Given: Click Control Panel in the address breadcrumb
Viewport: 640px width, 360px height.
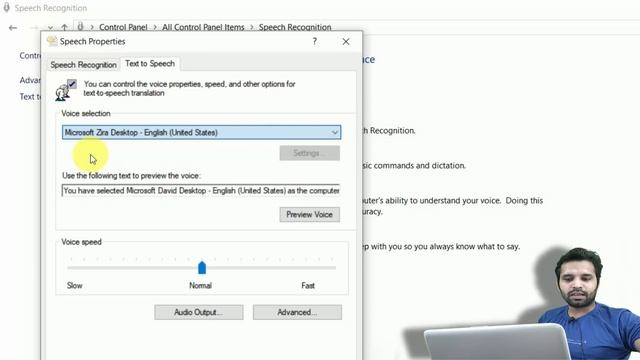Looking at the screenshot, I should [123, 27].
